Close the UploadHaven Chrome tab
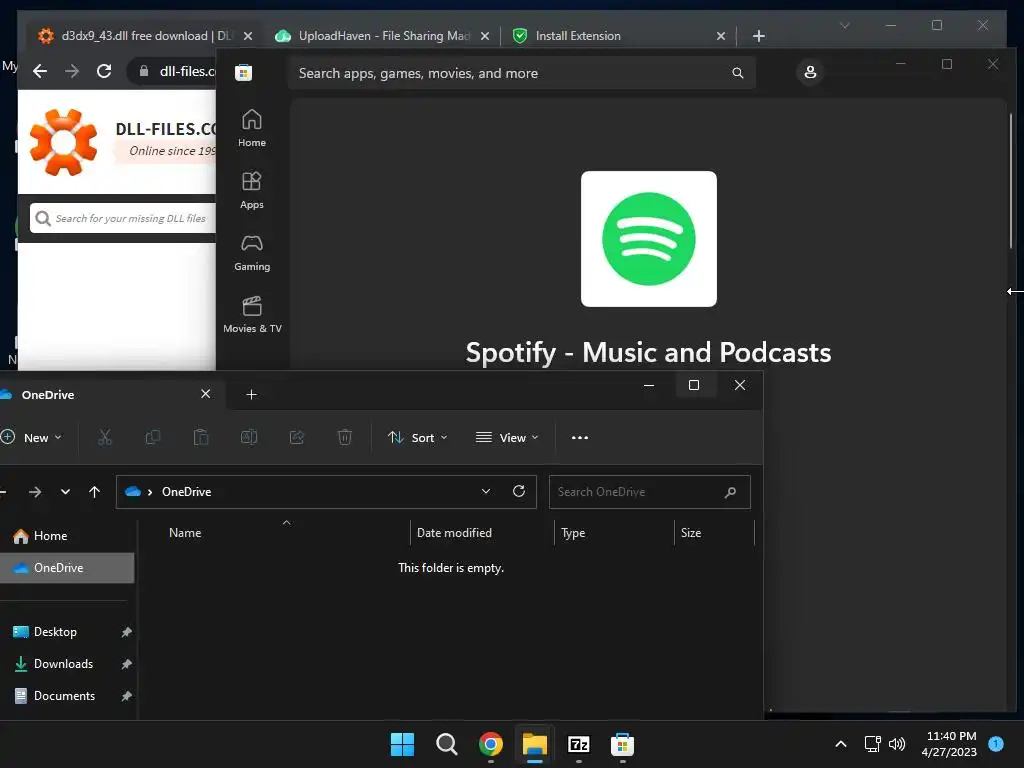The image size is (1024, 768). [x=485, y=36]
